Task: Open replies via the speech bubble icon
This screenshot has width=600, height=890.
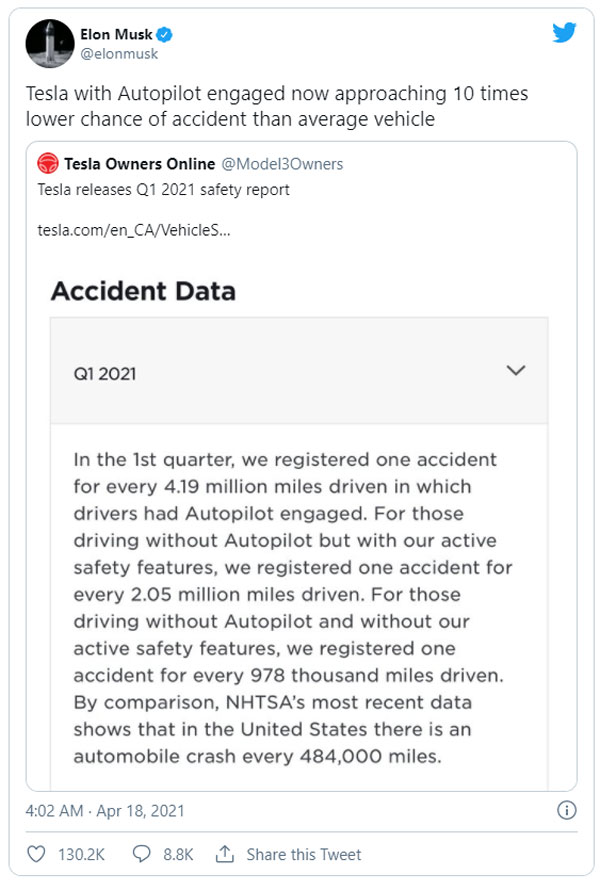Action: (x=142, y=854)
